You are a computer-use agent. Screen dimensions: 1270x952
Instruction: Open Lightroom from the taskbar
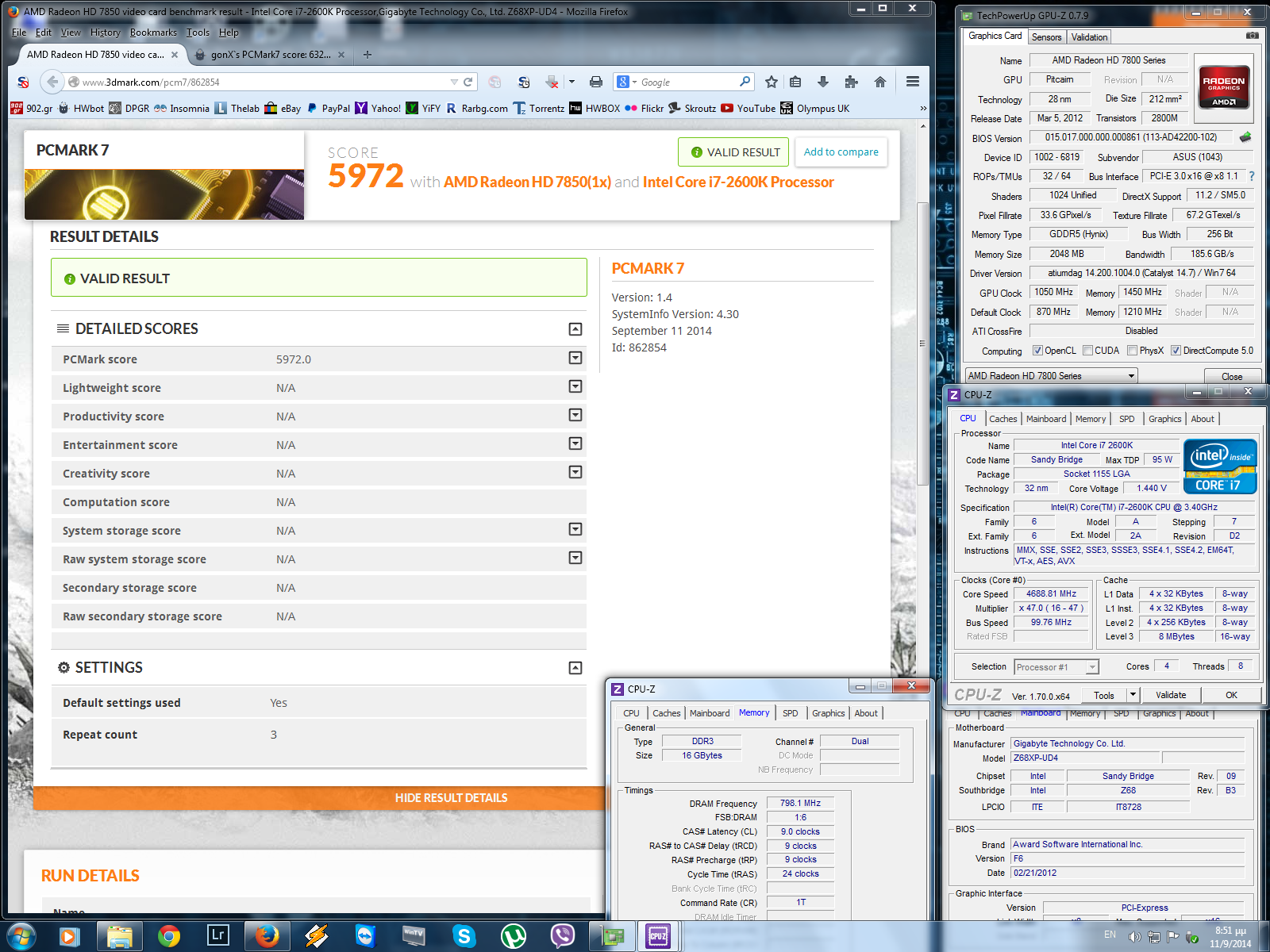[217, 936]
